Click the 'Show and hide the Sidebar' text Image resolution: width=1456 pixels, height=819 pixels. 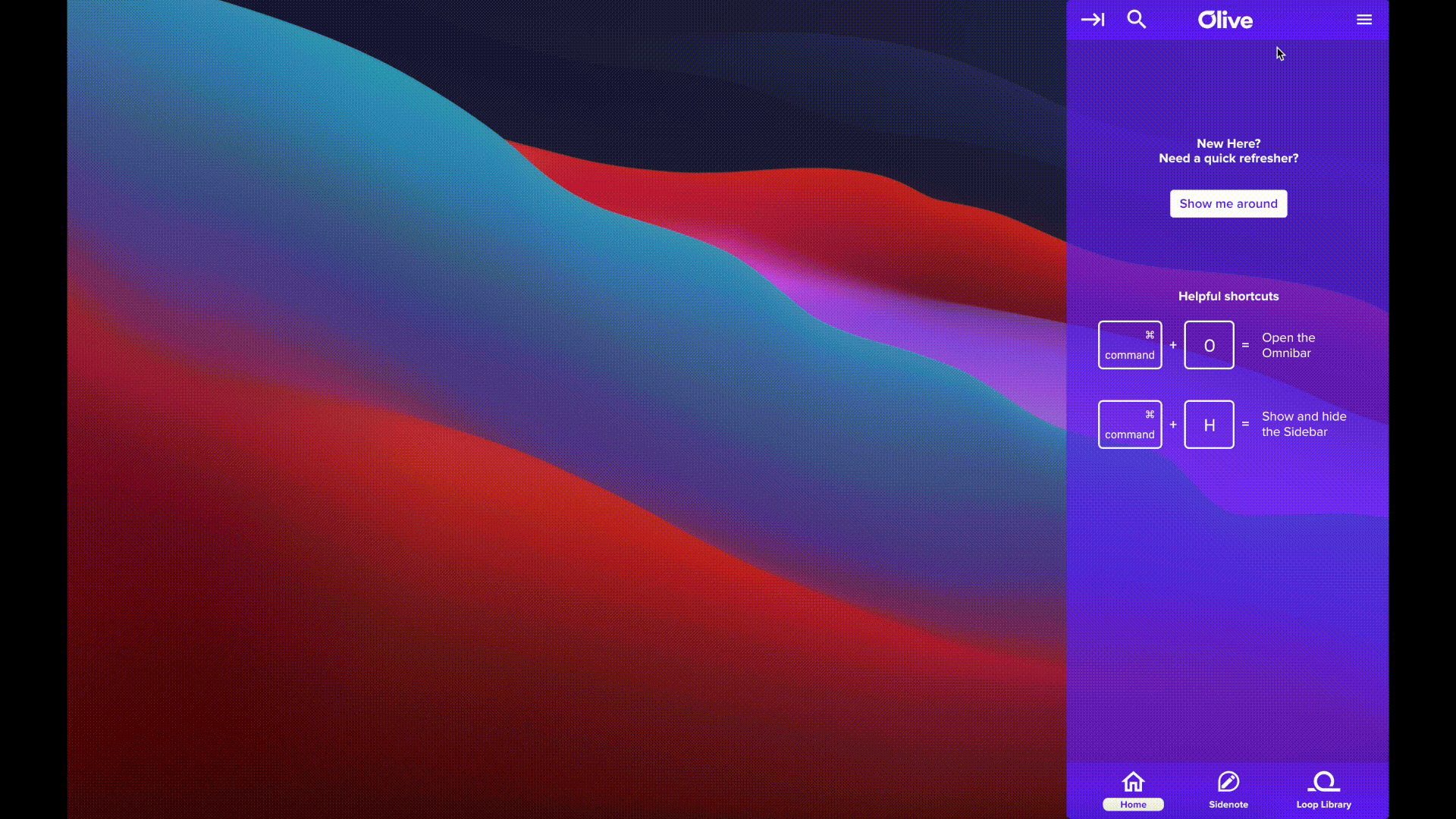[x=1304, y=425]
